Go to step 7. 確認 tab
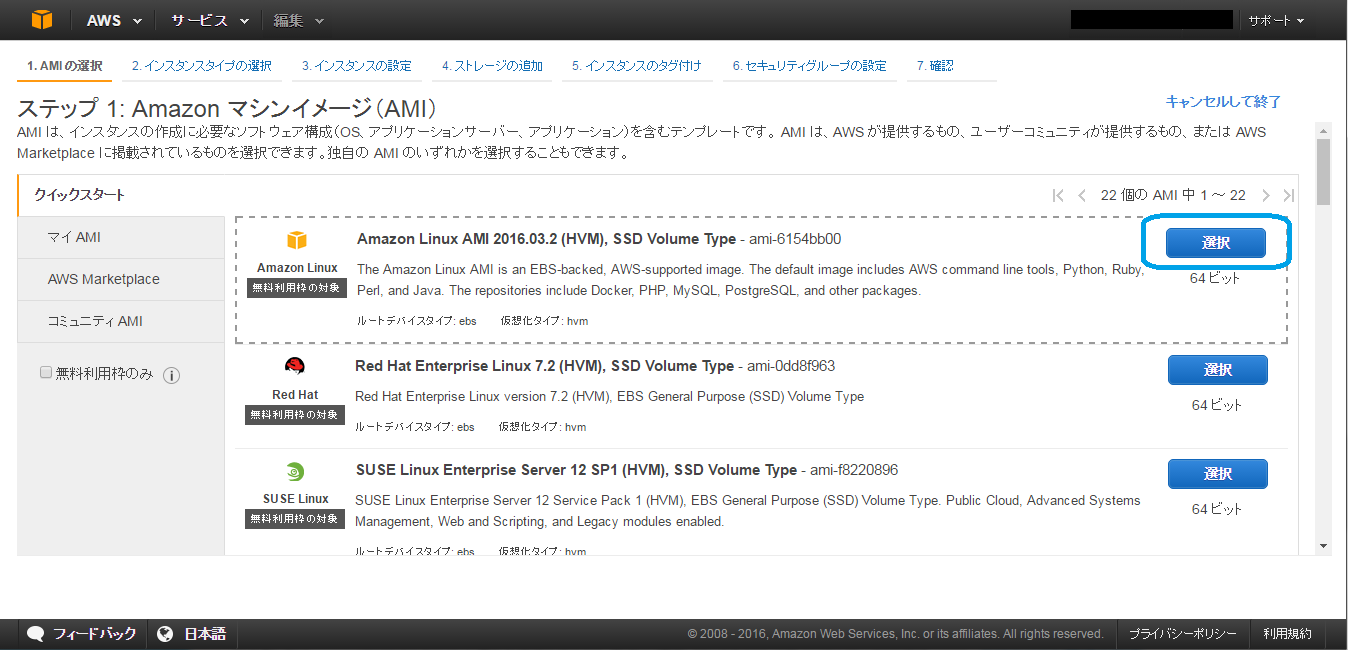Viewport: 1348px width, 650px height. [x=935, y=66]
